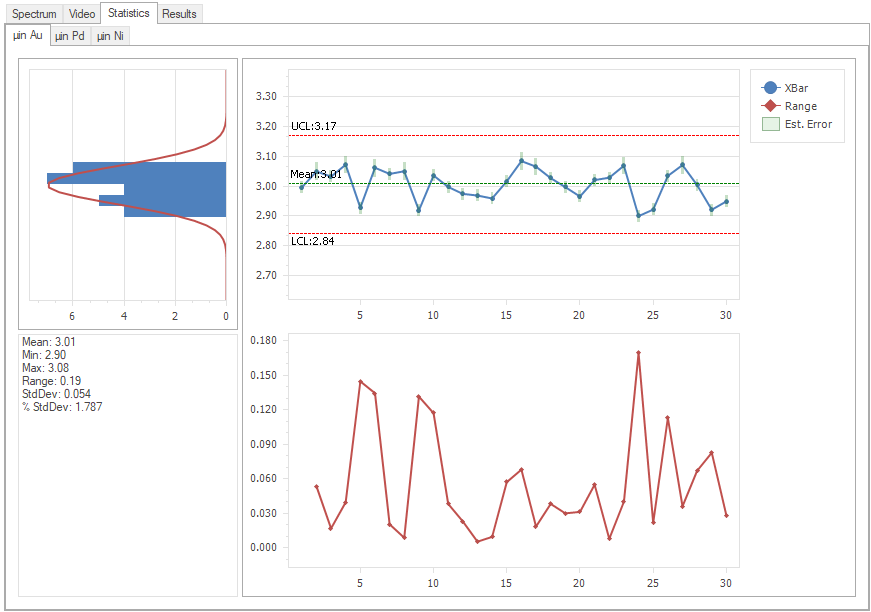Switch to the Video tab
This screenshot has height=612, width=871.
point(82,14)
